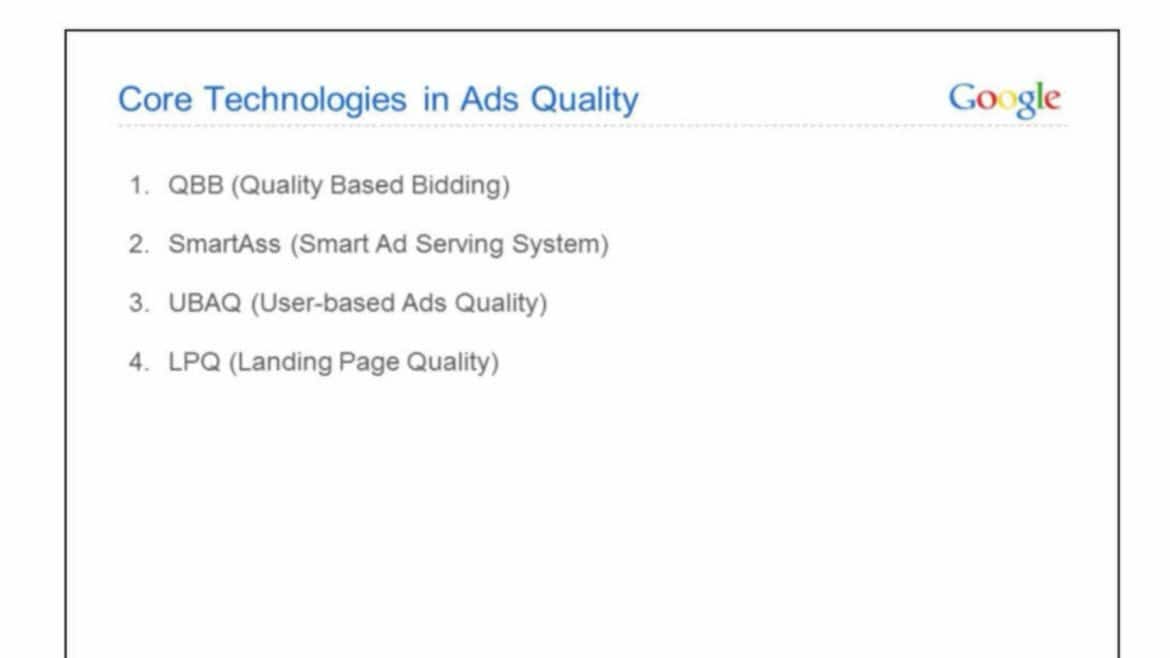Click the QBB acronym in item one
The height and width of the screenshot is (658, 1170).
pyautogui.click(x=195, y=185)
